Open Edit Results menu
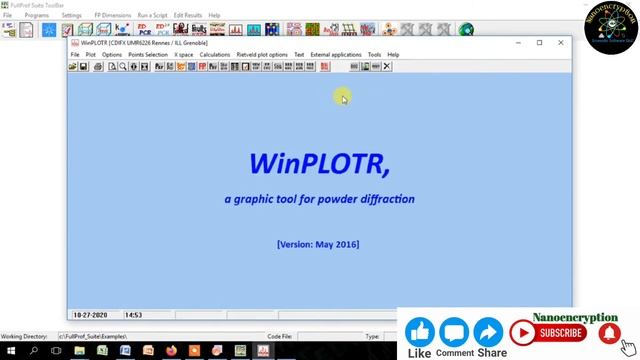This screenshot has width=640, height=360. point(188,15)
